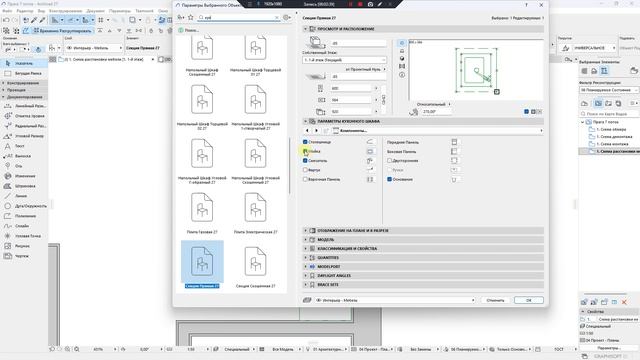Open library search settings gear icon
Image resolution: width=640 pixels, height=360 pixels.
[287, 17]
